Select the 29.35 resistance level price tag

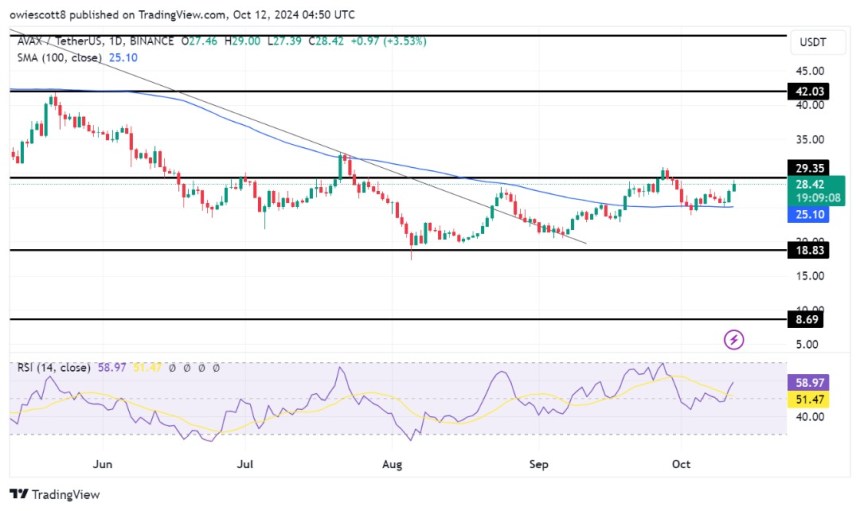tap(810, 169)
